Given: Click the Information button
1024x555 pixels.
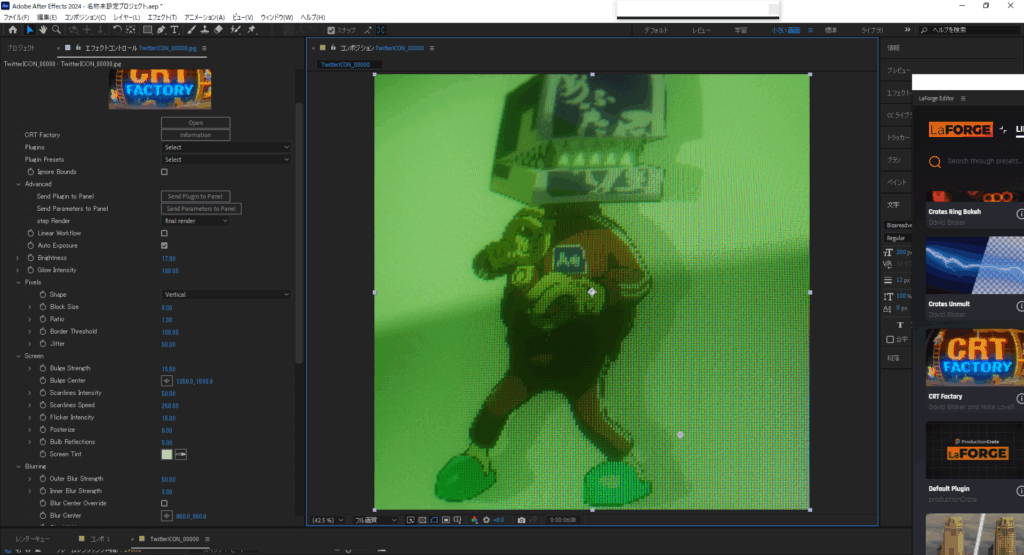Looking at the screenshot, I should click(196, 135).
